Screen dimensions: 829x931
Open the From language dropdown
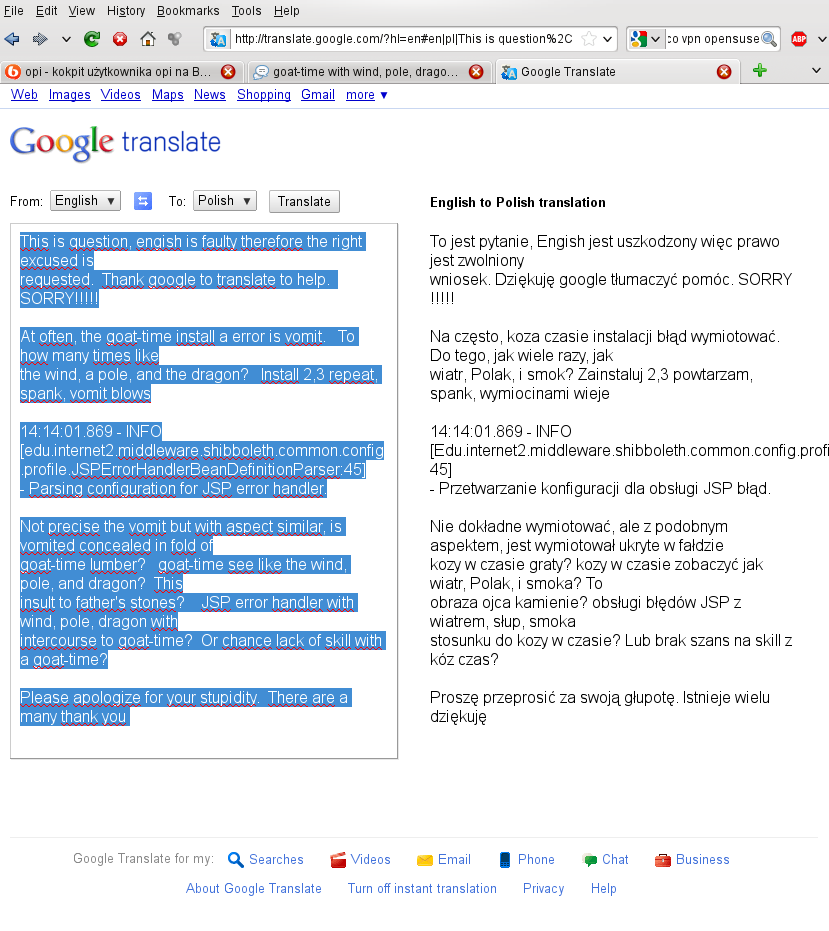85,201
